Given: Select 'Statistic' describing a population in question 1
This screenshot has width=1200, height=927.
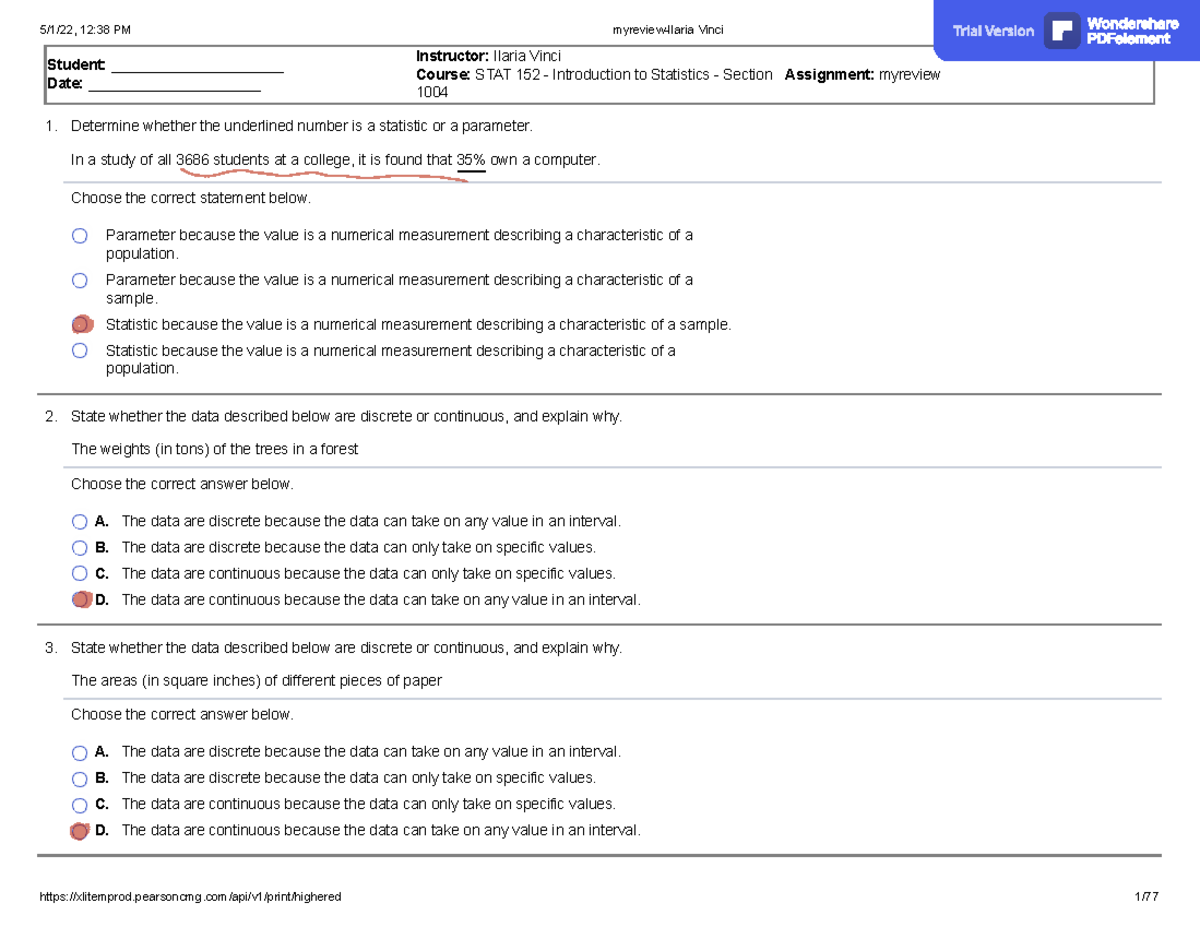Looking at the screenshot, I should 80,351.
